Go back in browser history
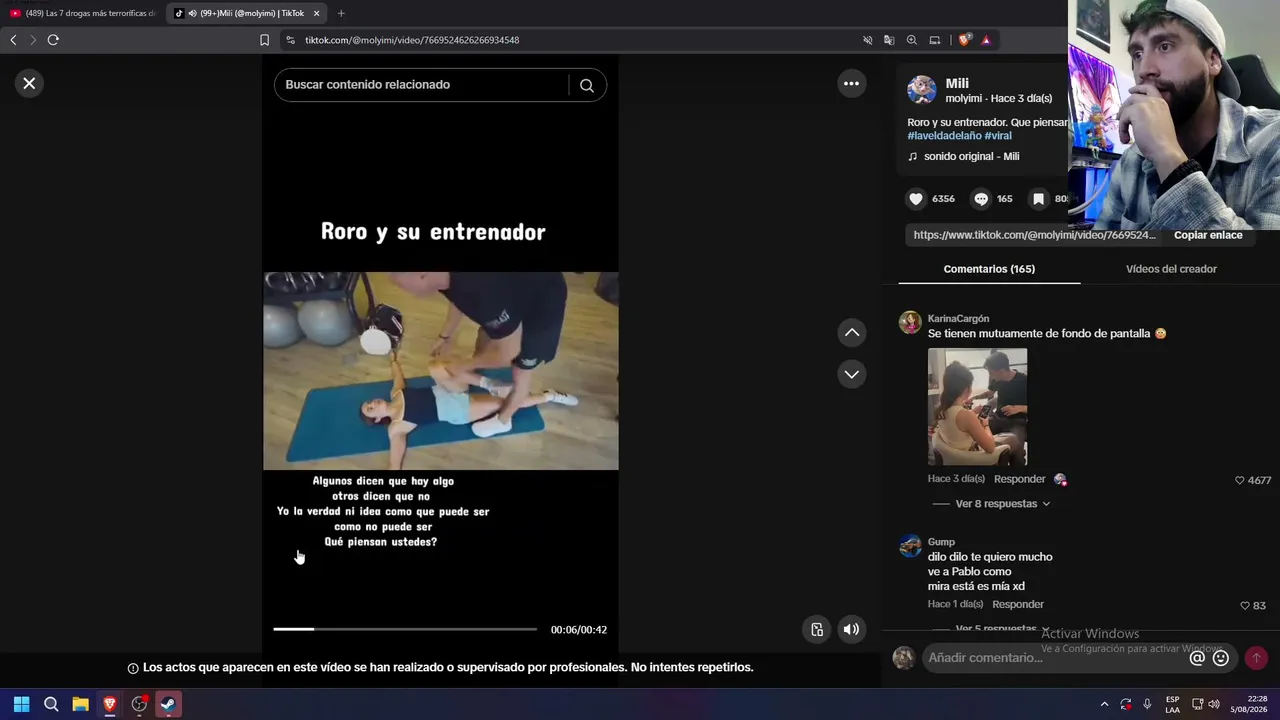1280x720 pixels. [13, 40]
